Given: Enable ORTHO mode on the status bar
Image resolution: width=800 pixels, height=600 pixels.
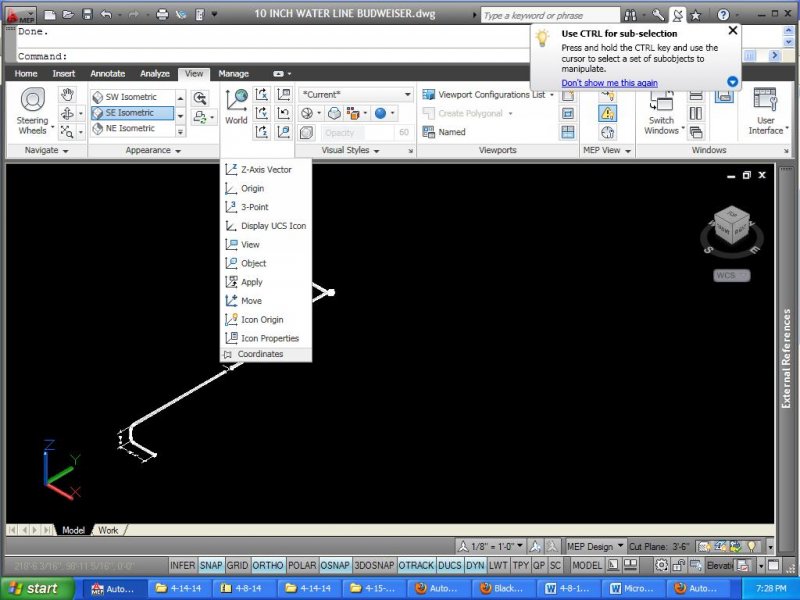Looking at the screenshot, I should [x=268, y=564].
